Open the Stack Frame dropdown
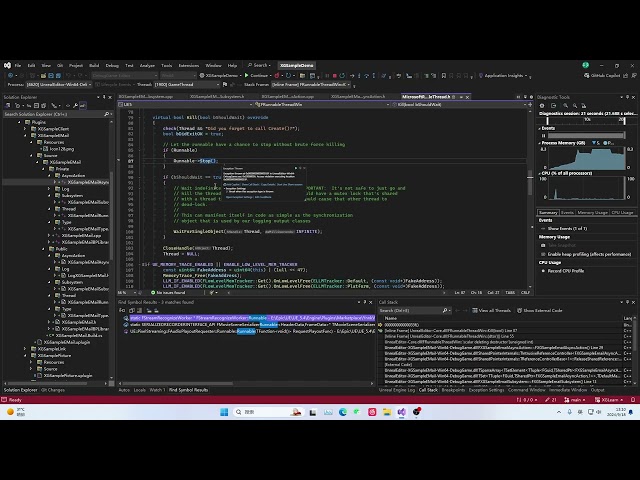The image size is (640, 480). tap(311, 84)
